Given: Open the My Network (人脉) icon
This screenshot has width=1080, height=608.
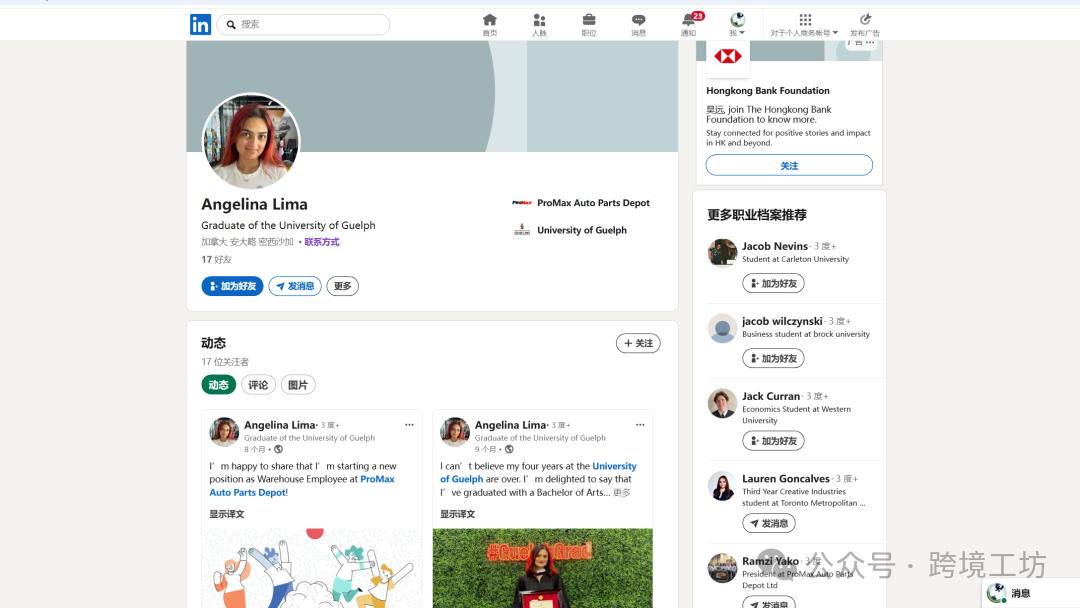Looking at the screenshot, I should coord(539,20).
